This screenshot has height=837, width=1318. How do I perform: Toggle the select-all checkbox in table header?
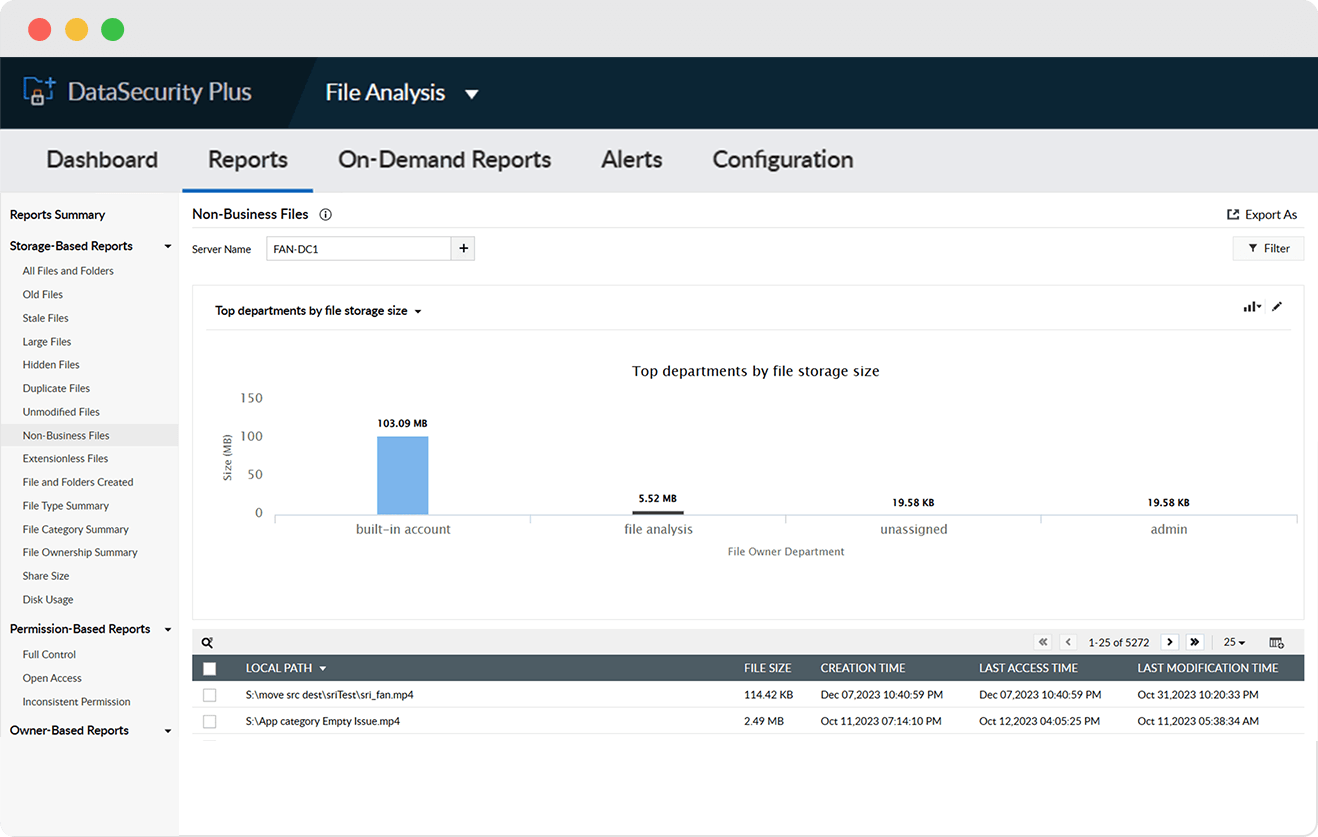pyautogui.click(x=209, y=668)
